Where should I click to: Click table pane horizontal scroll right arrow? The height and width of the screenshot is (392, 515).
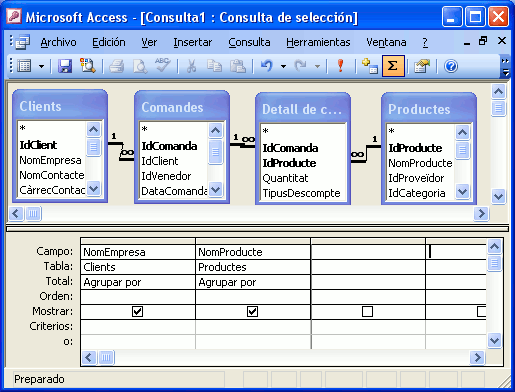click(x=481, y=213)
